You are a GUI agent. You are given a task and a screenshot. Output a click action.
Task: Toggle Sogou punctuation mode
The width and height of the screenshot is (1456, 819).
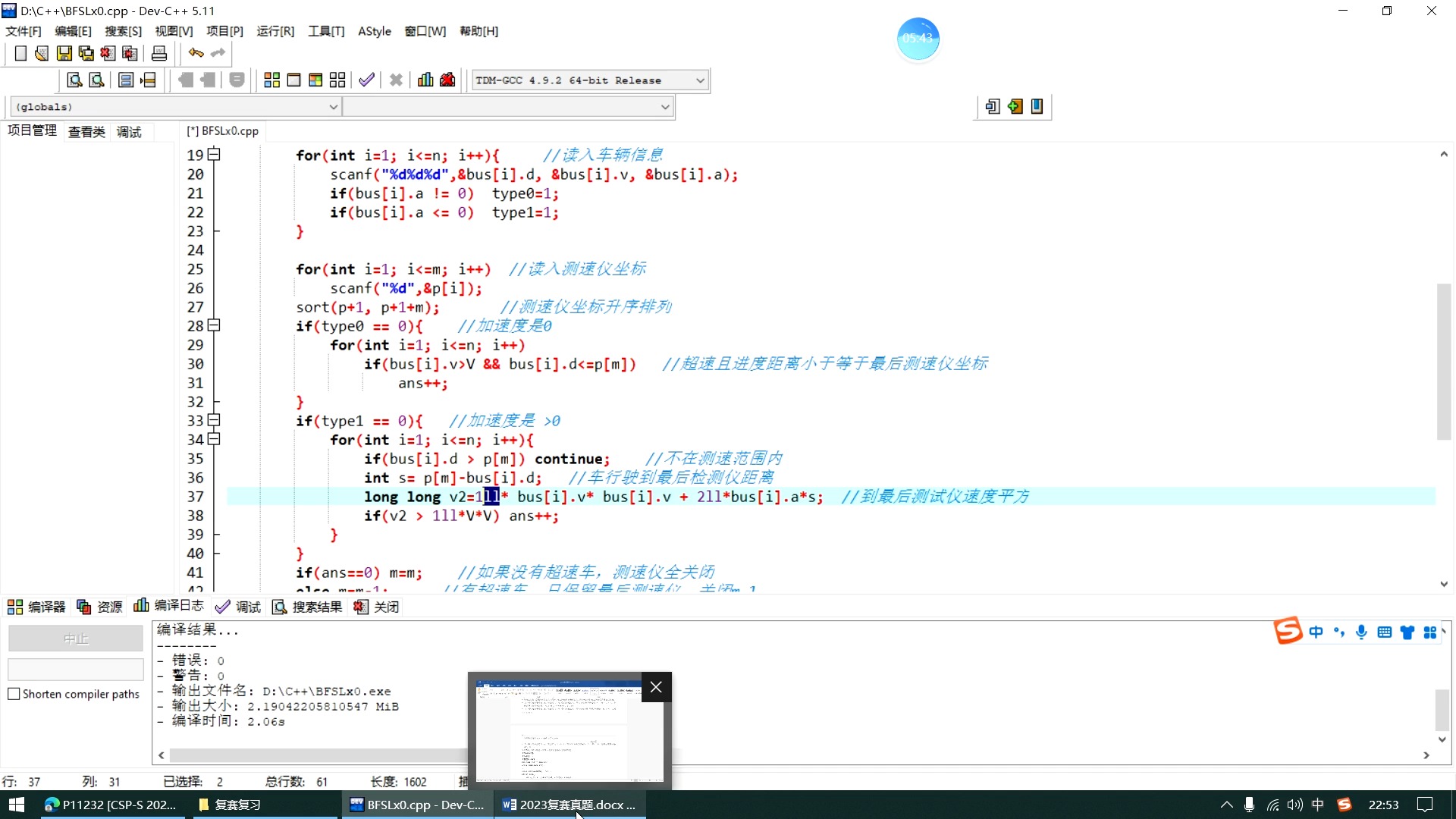[x=1338, y=632]
